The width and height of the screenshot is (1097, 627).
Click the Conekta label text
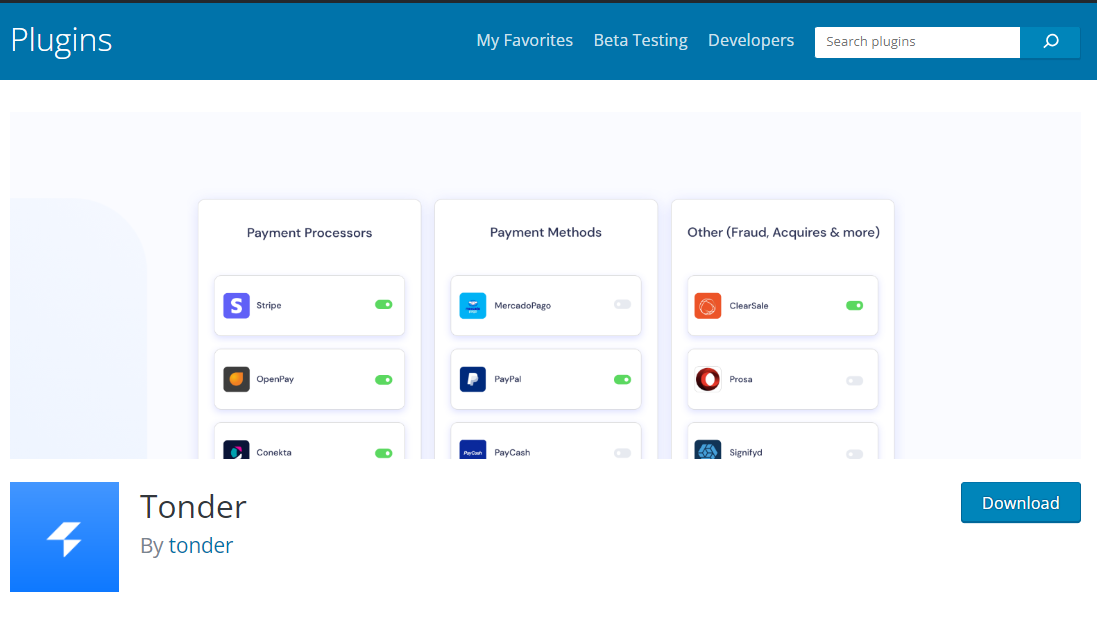pos(274,453)
